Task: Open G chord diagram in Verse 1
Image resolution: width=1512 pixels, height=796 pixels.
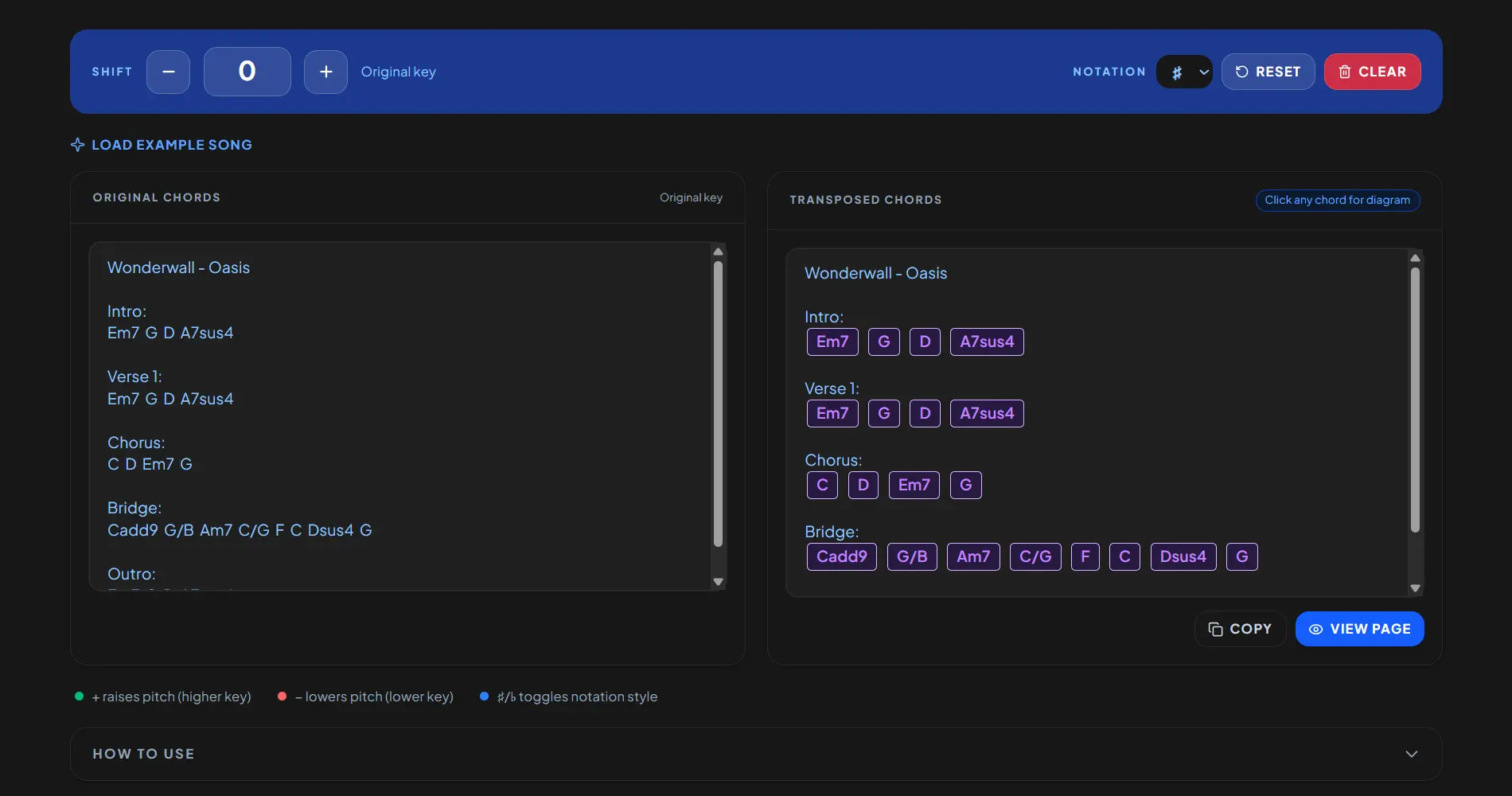Action: 883,413
